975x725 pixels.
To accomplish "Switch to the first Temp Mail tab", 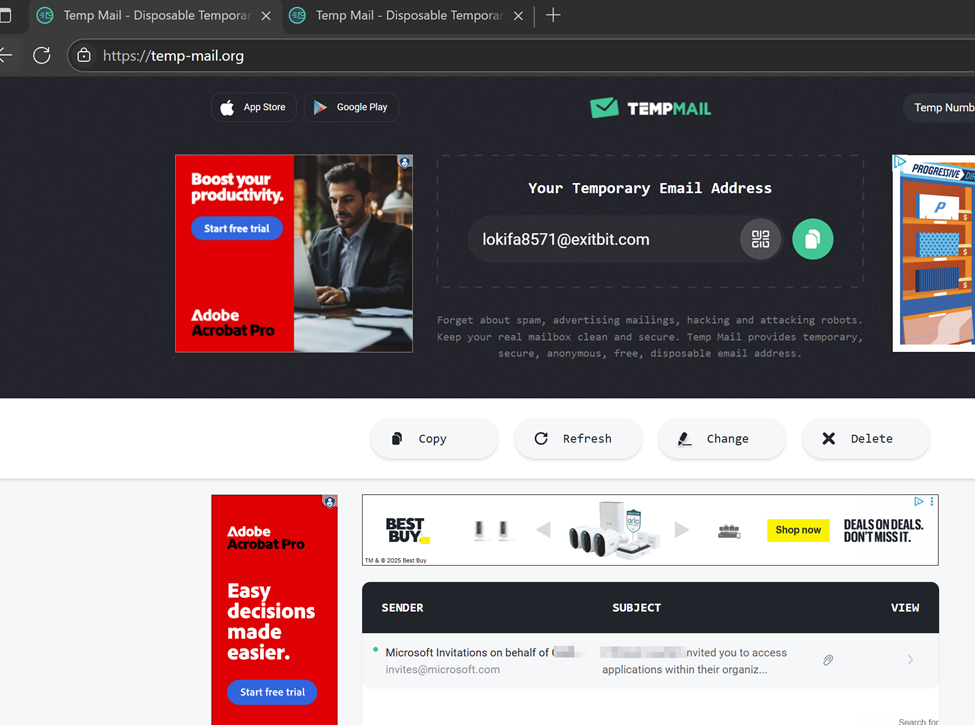I will click(155, 16).
